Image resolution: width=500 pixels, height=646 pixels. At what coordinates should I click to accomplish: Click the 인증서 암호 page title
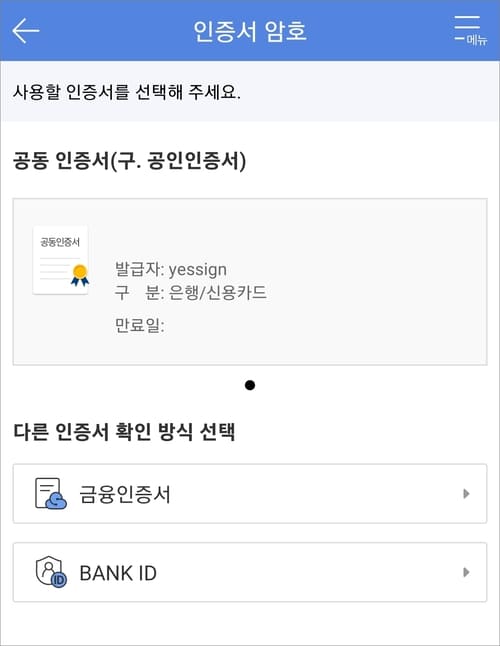250,31
